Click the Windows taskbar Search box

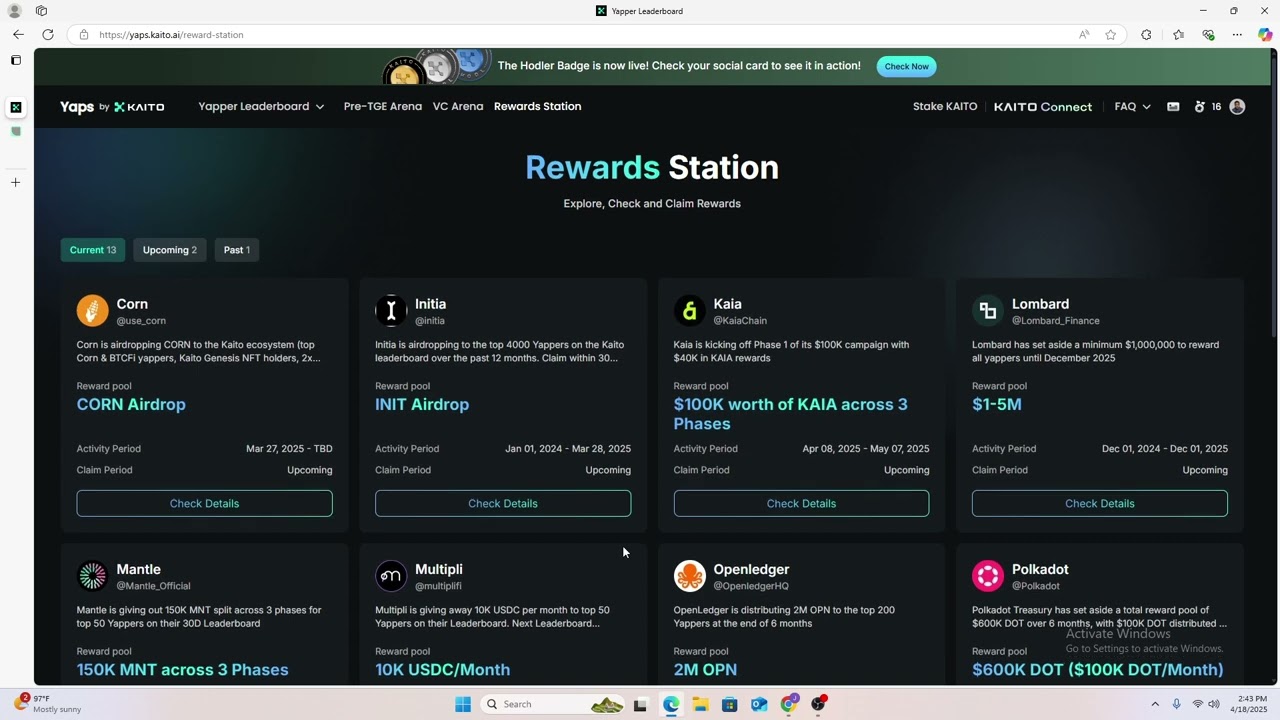click(553, 704)
